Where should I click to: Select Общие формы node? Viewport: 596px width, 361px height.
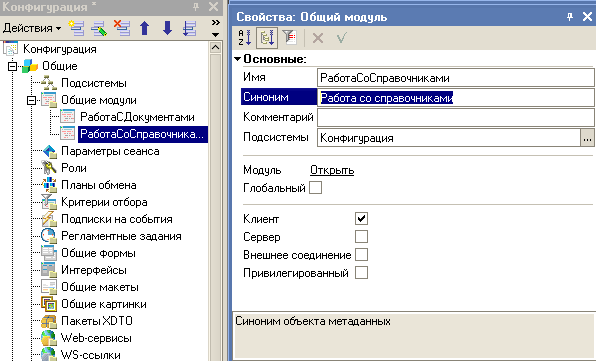pyautogui.click(x=98, y=253)
